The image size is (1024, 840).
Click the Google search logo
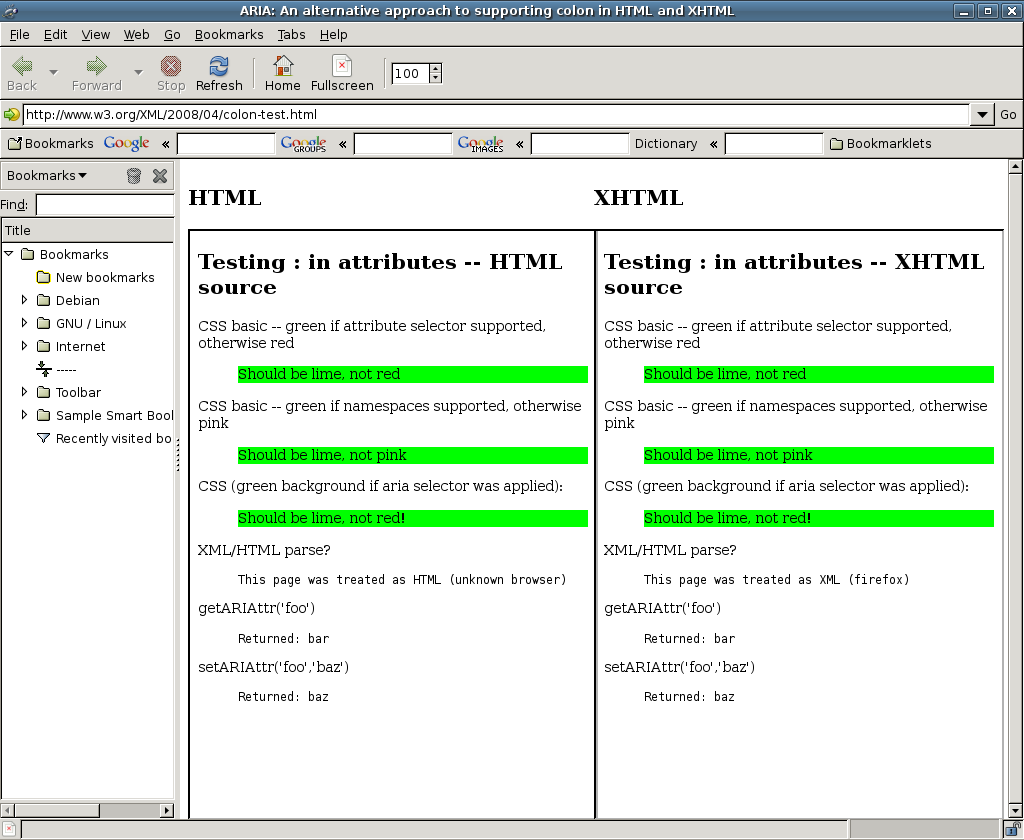coord(127,144)
